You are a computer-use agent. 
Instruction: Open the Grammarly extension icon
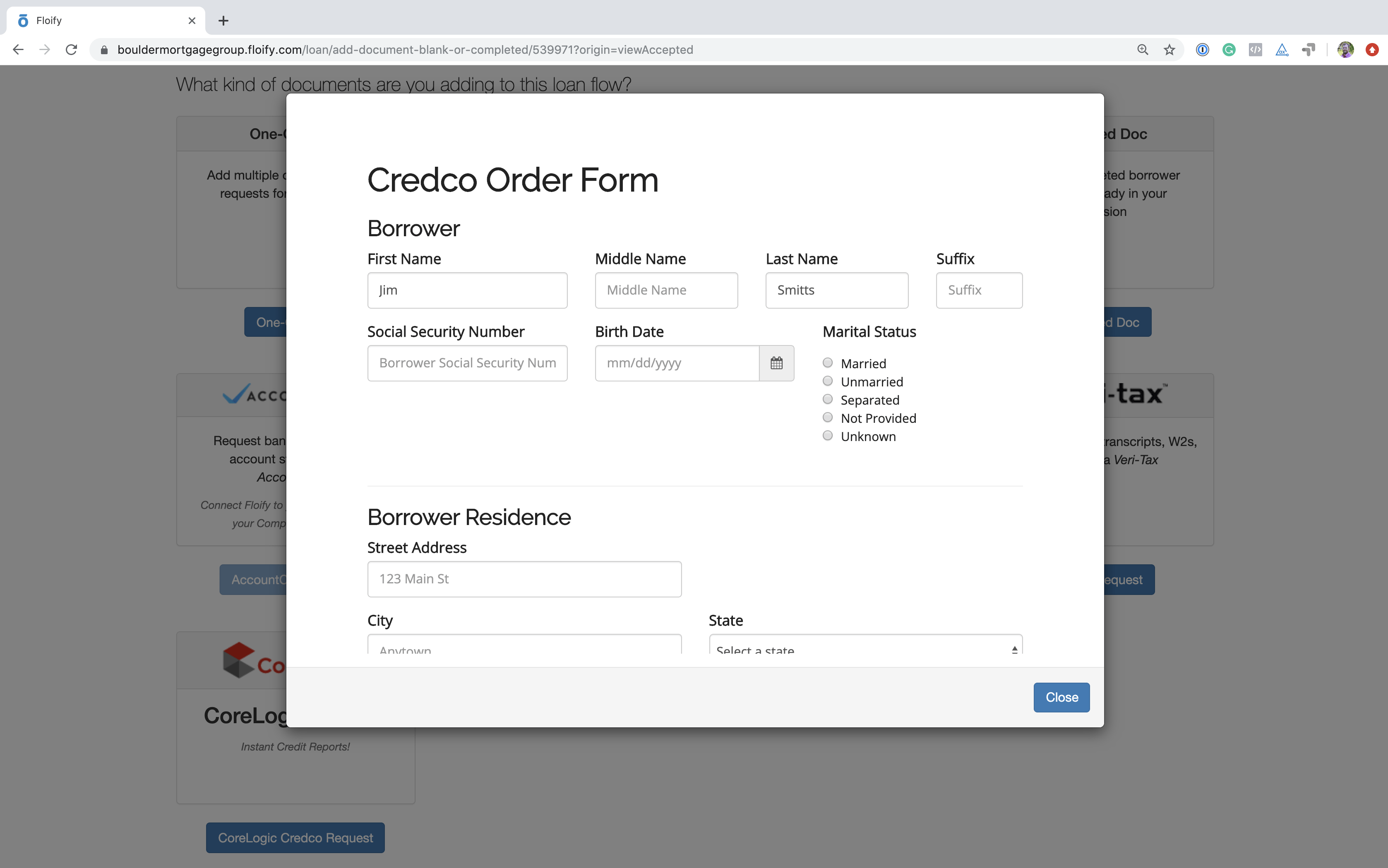pos(1228,50)
